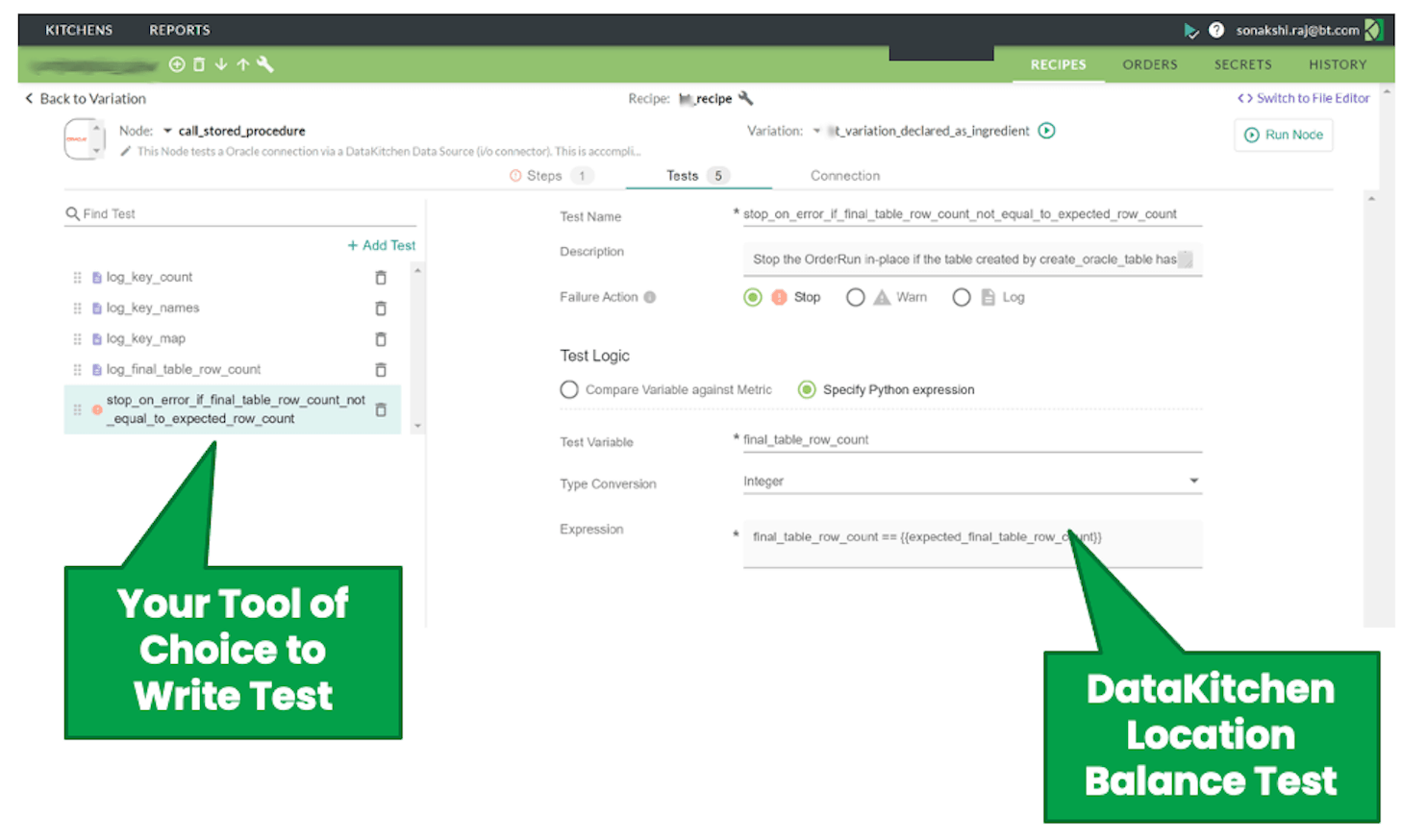The width and height of the screenshot is (1402, 840).
Task: Click the trash delete icon in green toolbar
Action: [200, 64]
